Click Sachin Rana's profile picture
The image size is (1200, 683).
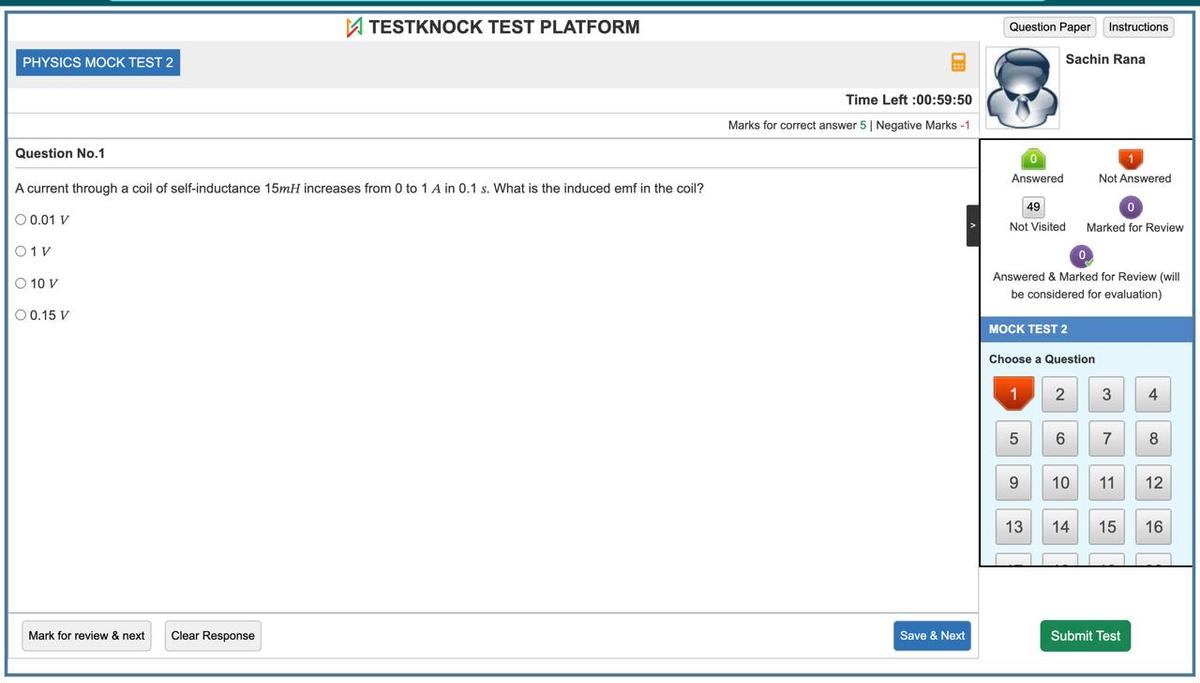[x=1021, y=87]
